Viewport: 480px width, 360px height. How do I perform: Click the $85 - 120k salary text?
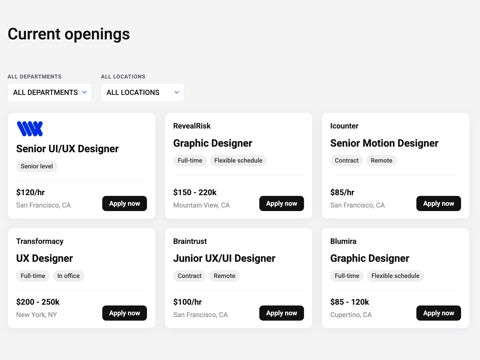350,302
